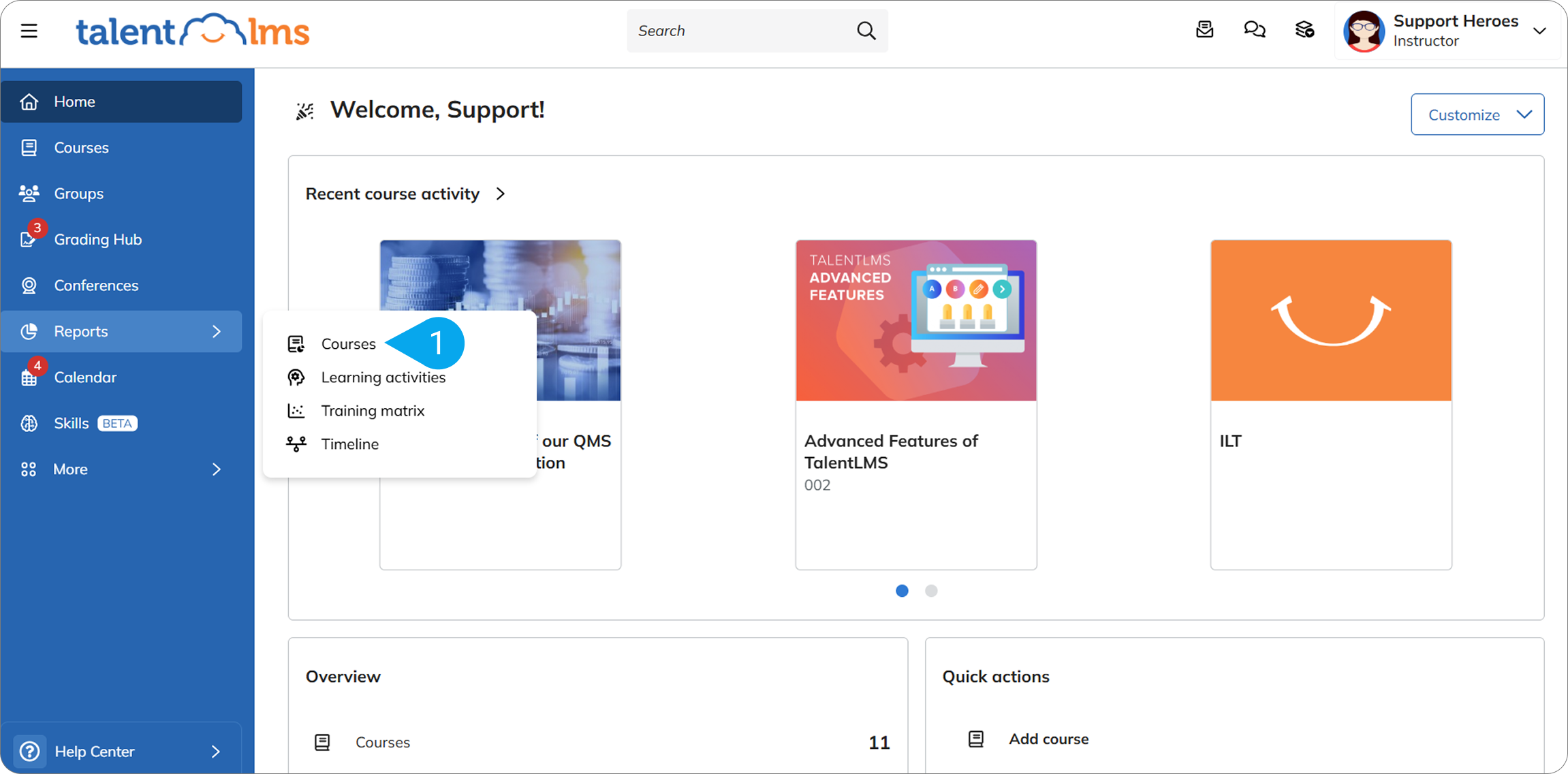
Task: Click the Home sidebar icon
Action: pos(29,102)
